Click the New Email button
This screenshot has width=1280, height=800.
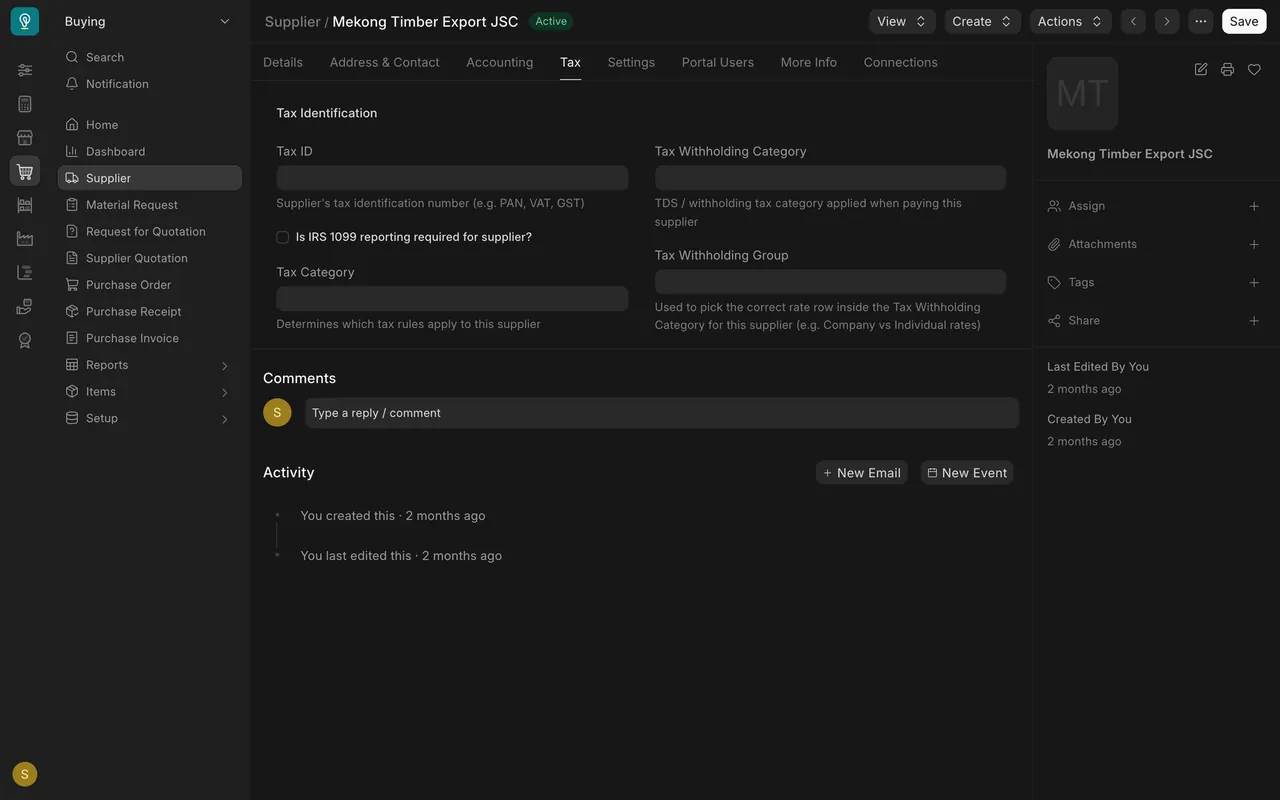(x=862, y=473)
